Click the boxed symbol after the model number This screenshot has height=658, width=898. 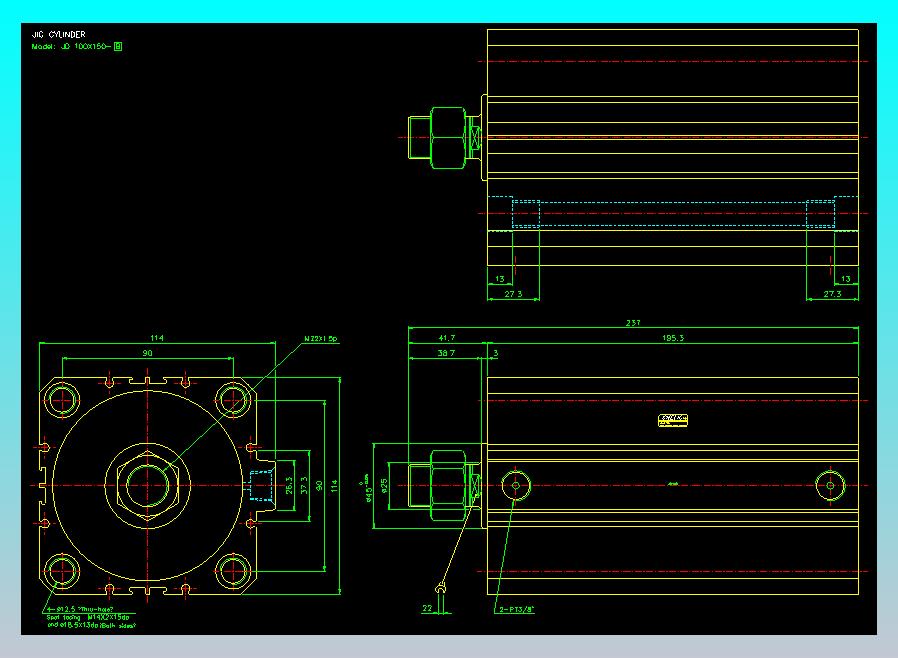tap(118, 46)
